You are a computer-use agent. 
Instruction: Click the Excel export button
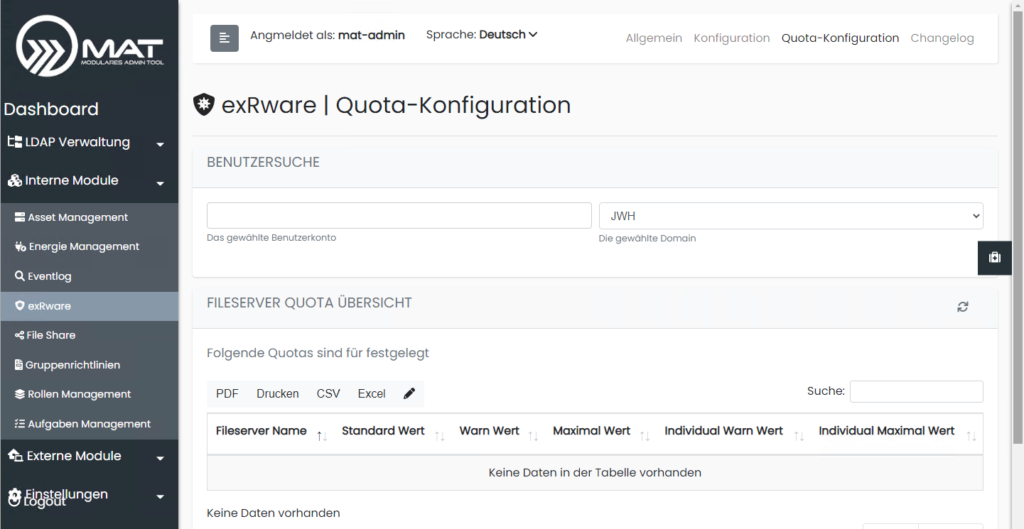coord(371,394)
